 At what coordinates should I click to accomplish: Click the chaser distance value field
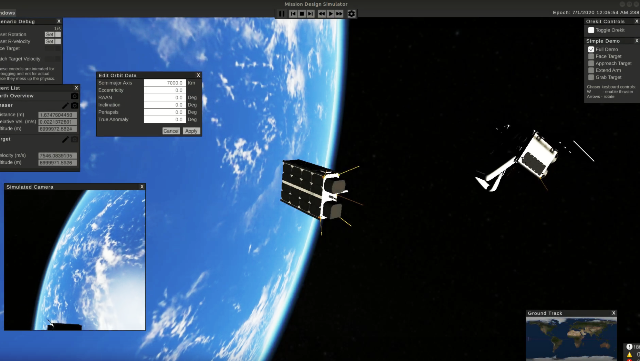[x=58, y=115]
